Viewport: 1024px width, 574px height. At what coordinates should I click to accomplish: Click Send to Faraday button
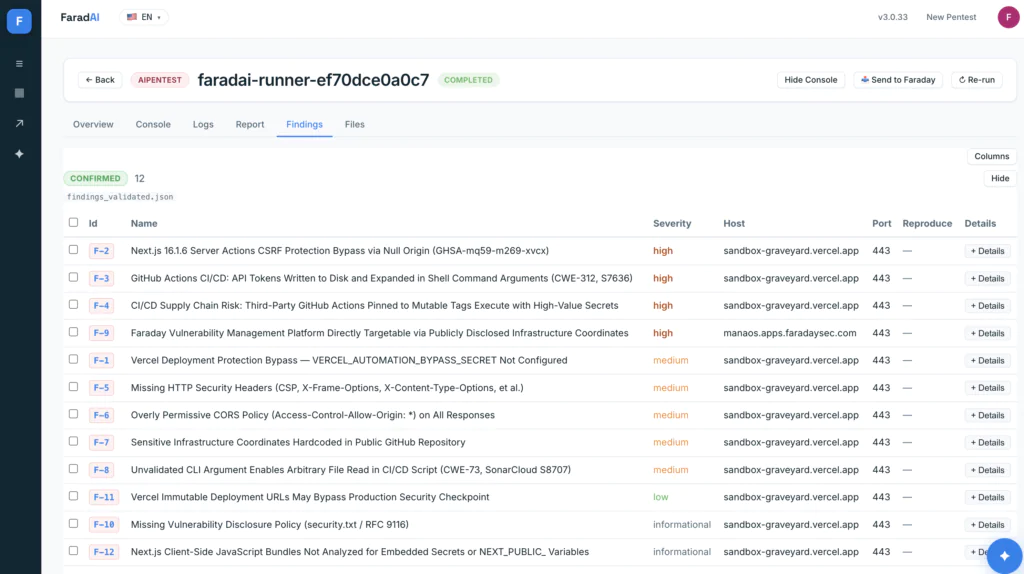pyautogui.click(x=897, y=80)
